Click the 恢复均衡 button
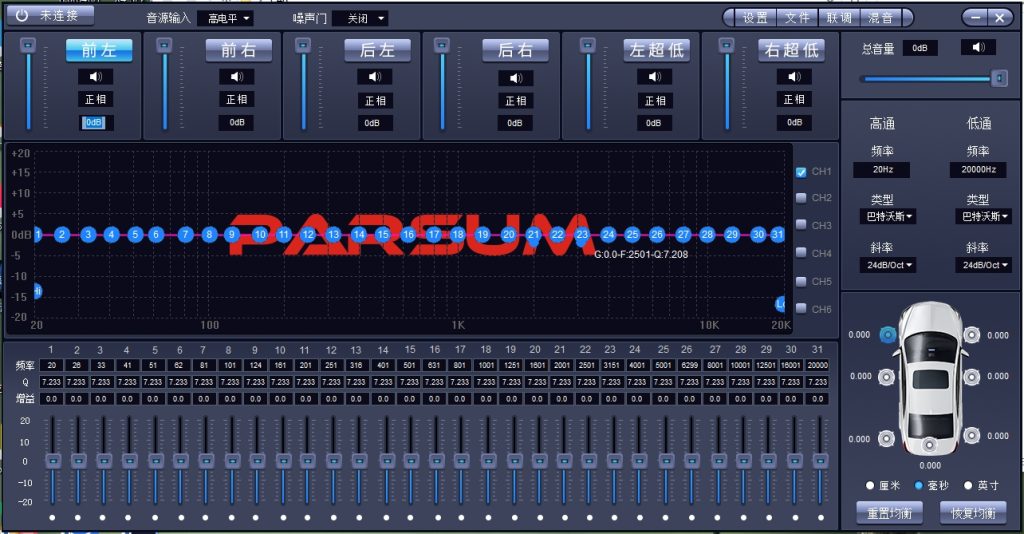 [x=973, y=513]
